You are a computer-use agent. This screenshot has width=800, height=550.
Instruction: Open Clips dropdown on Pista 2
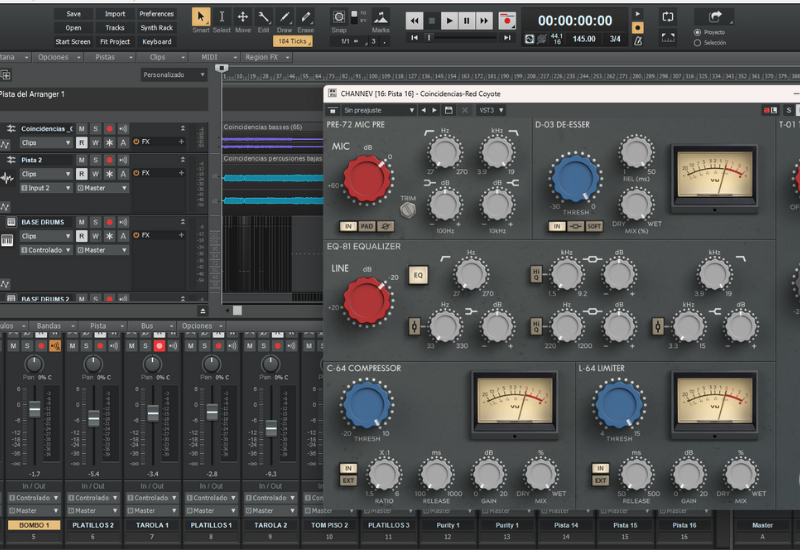click(45, 174)
